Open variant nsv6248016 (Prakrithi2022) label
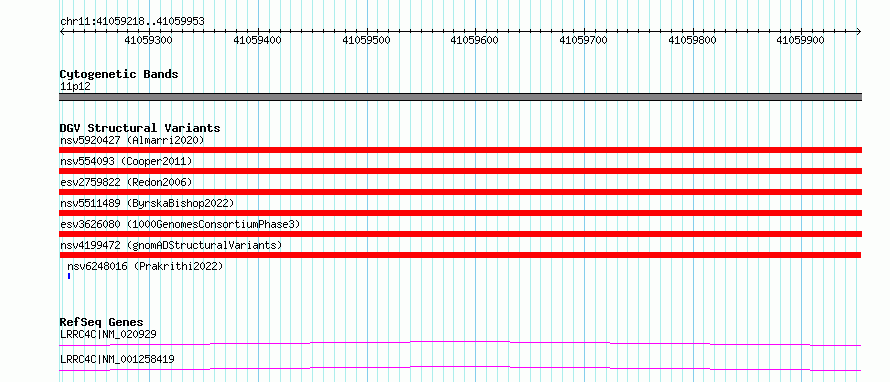Image resolution: width=890 pixels, height=382 pixels. pos(145,266)
